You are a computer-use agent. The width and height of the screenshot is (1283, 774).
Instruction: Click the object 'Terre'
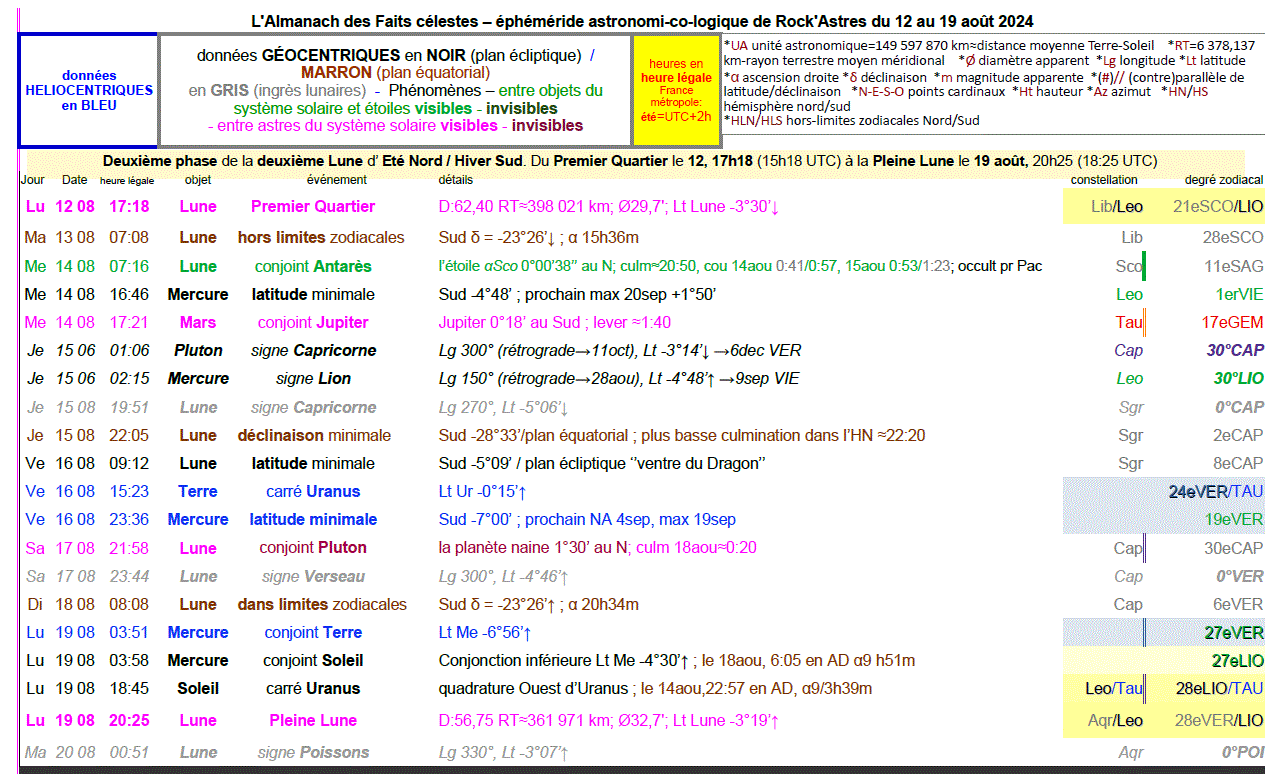(198, 491)
